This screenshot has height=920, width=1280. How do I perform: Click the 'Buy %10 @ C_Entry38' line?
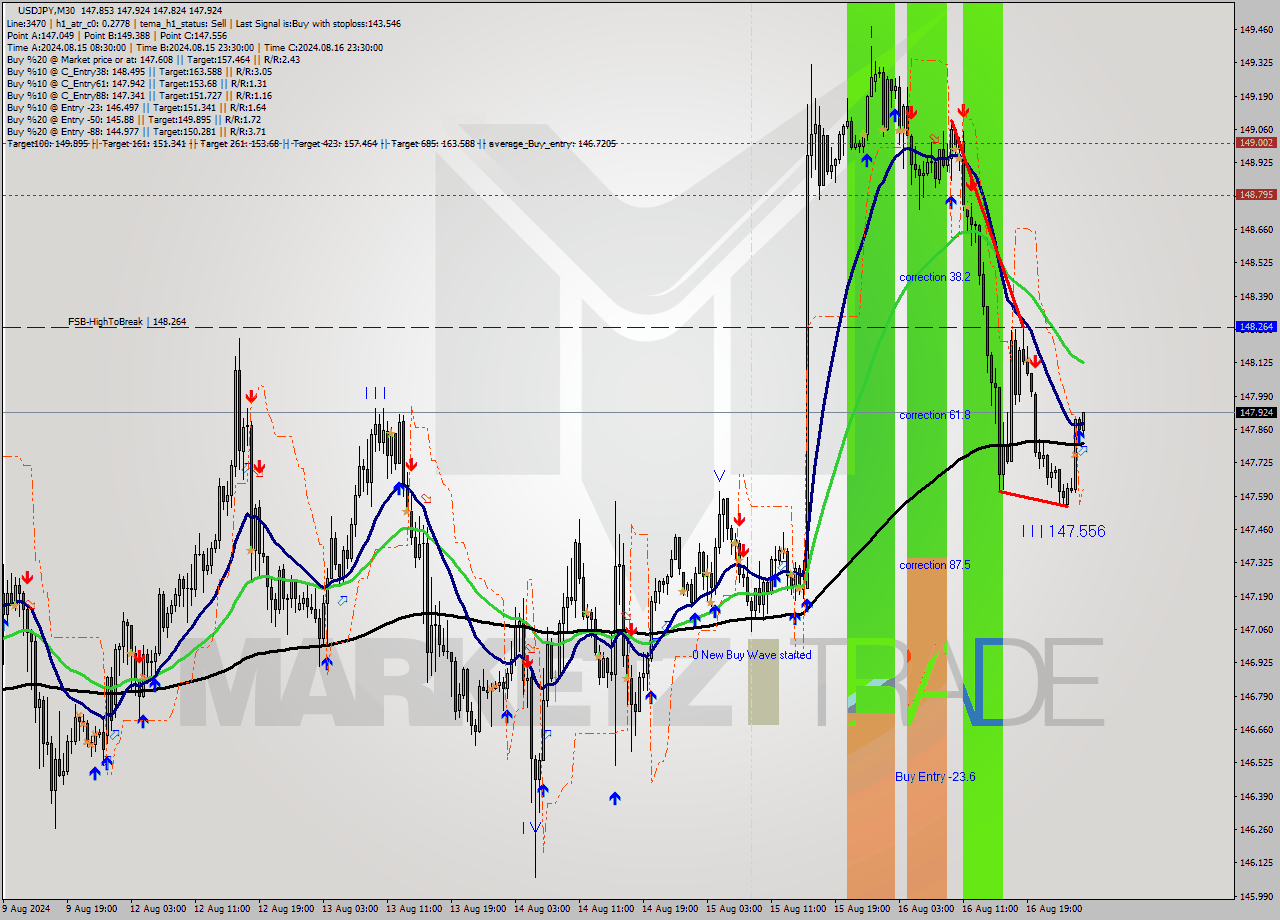[x=139, y=71]
